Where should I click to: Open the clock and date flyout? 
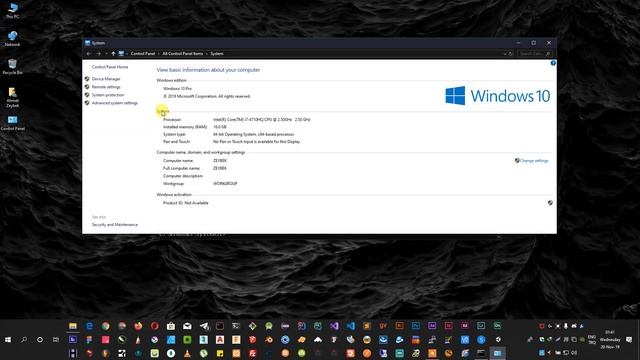click(610, 340)
